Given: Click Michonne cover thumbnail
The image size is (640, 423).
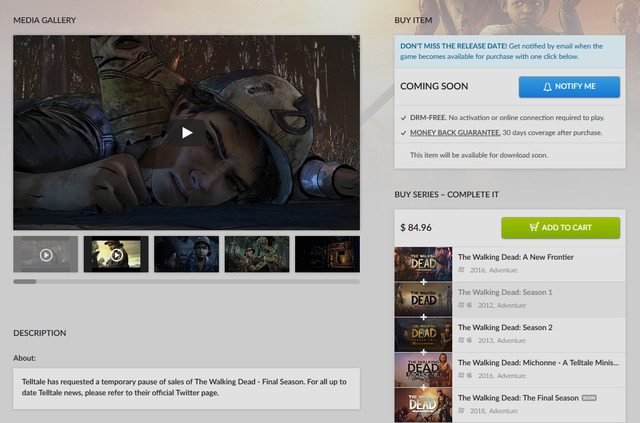Looking at the screenshot, I should (423, 370).
